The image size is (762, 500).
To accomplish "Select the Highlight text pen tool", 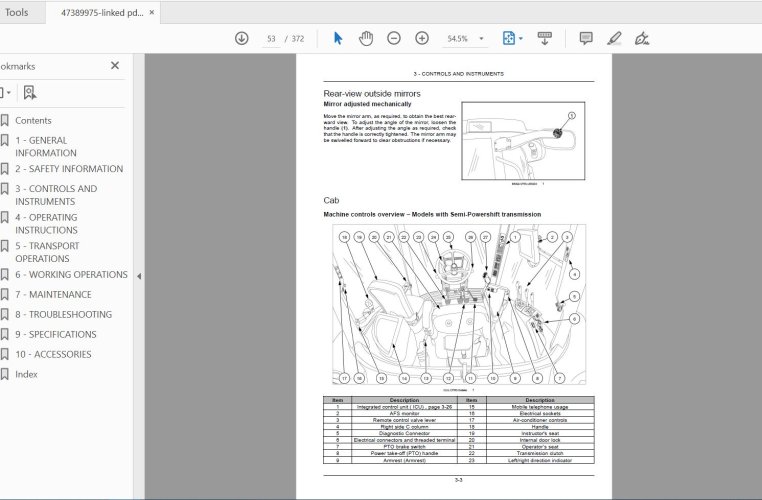I will [614, 38].
